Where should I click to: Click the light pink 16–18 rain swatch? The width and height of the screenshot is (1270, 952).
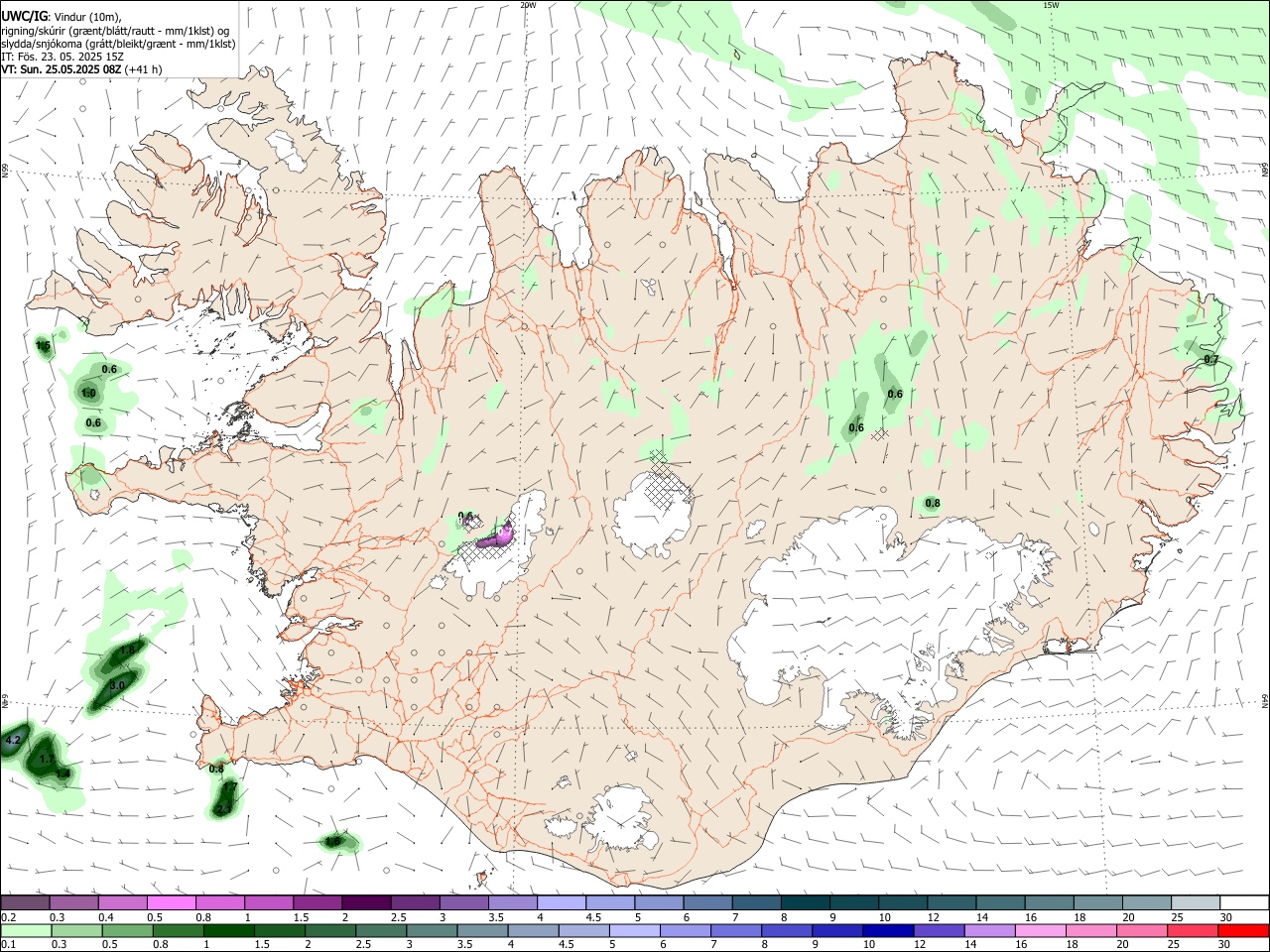coord(1040,931)
